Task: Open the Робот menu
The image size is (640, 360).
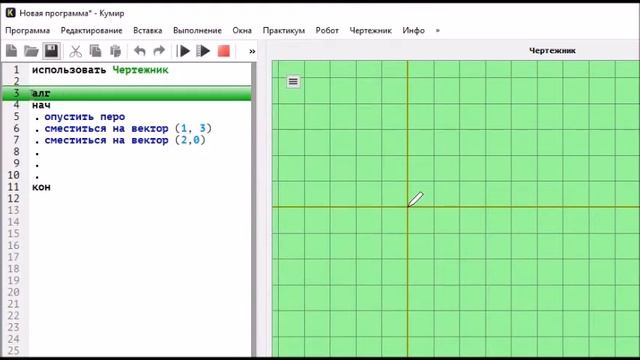Action: (327, 31)
